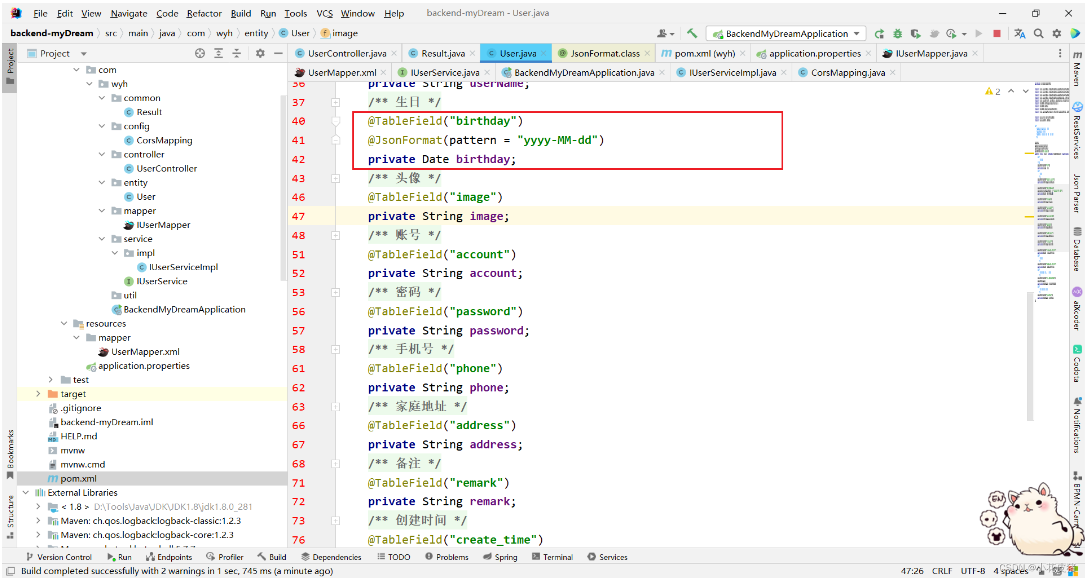Screen dimensions: 1085x585
Task: Collapse the resources folder in the project tree
Action: click(x=64, y=323)
